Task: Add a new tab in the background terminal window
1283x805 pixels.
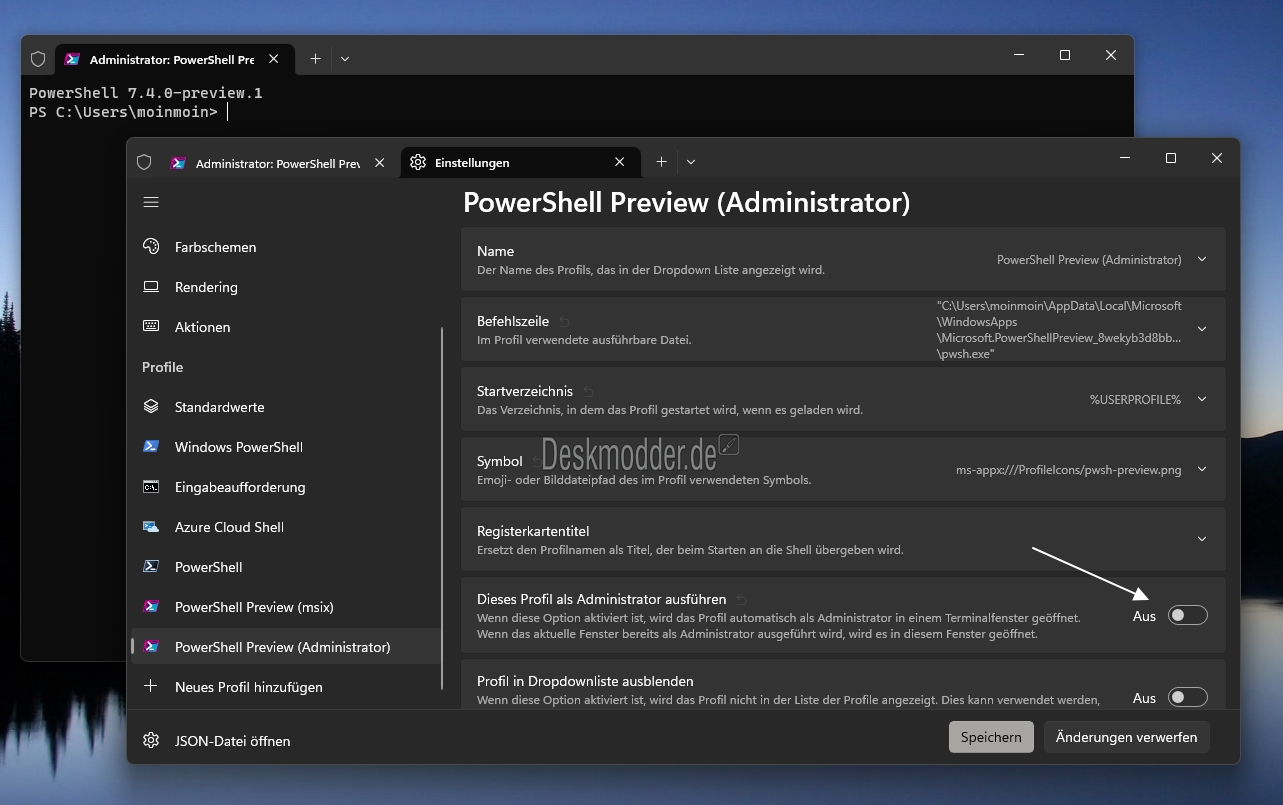Action: (x=315, y=59)
